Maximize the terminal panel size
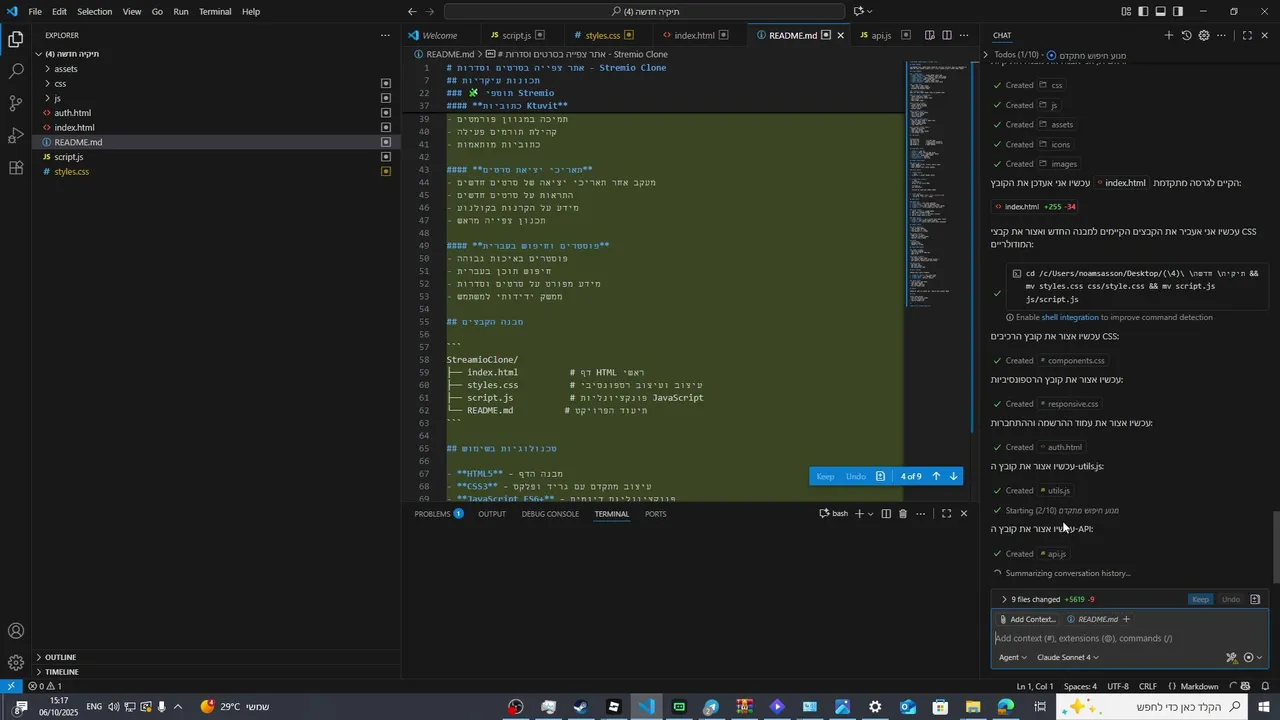Image resolution: width=1280 pixels, height=720 pixels. [x=946, y=514]
